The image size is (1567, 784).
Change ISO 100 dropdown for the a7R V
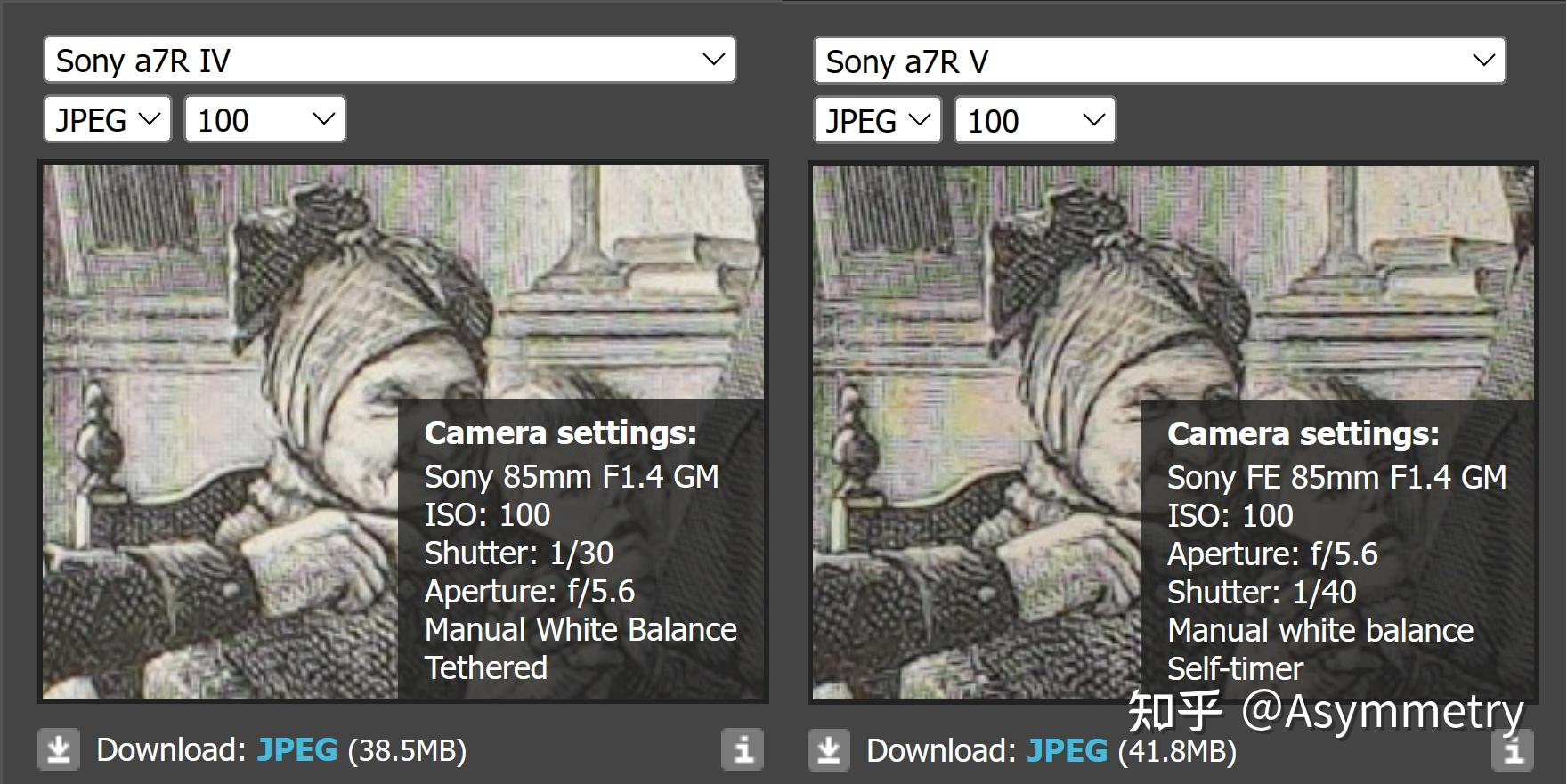coord(1035,120)
